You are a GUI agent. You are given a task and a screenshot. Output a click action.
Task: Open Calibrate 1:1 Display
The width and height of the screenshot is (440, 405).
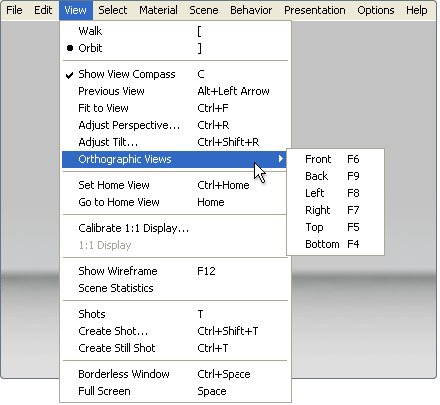click(x=175, y=228)
